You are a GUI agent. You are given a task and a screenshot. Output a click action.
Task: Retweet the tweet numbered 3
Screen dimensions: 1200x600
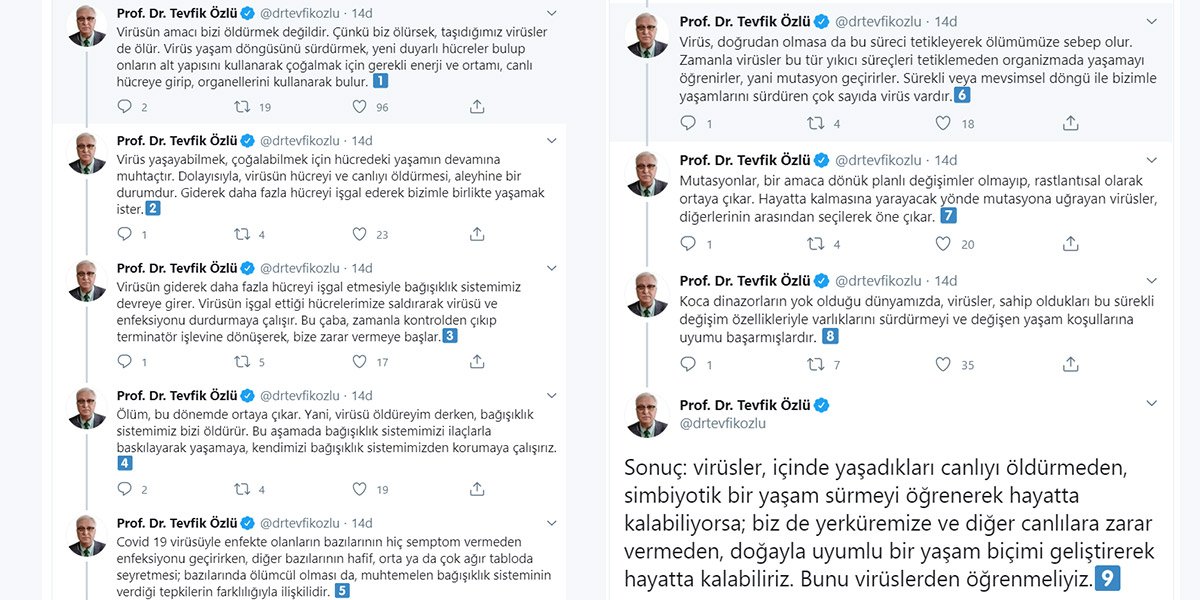(x=242, y=362)
